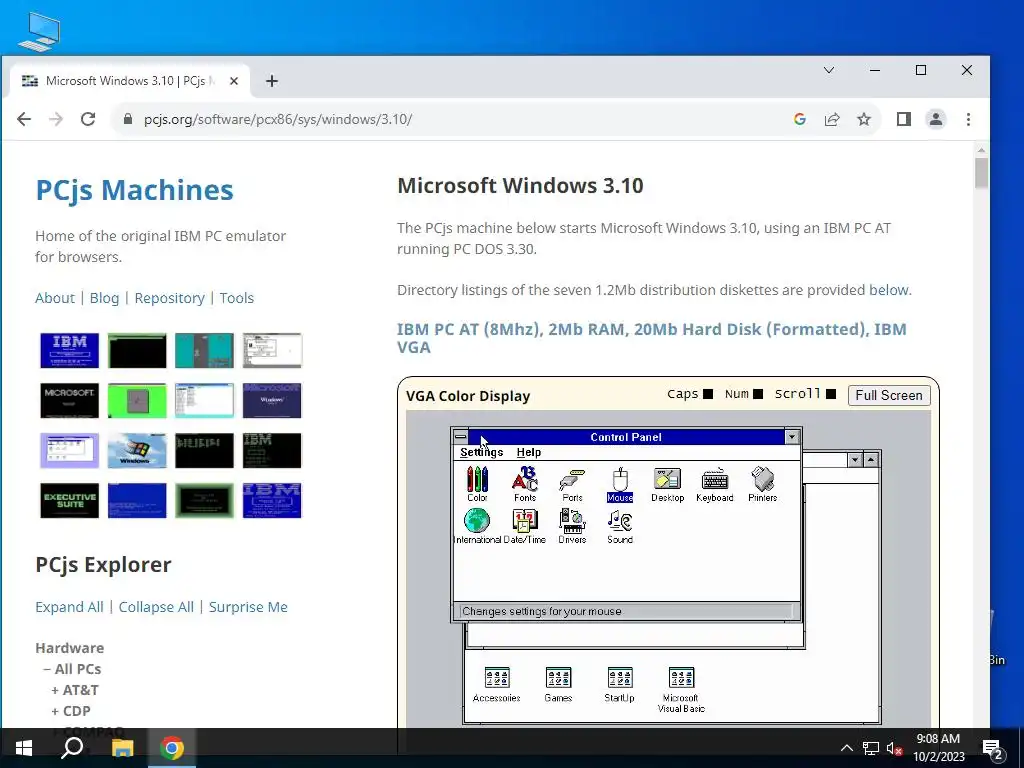Open the Settings menu in Control Panel

click(x=481, y=452)
